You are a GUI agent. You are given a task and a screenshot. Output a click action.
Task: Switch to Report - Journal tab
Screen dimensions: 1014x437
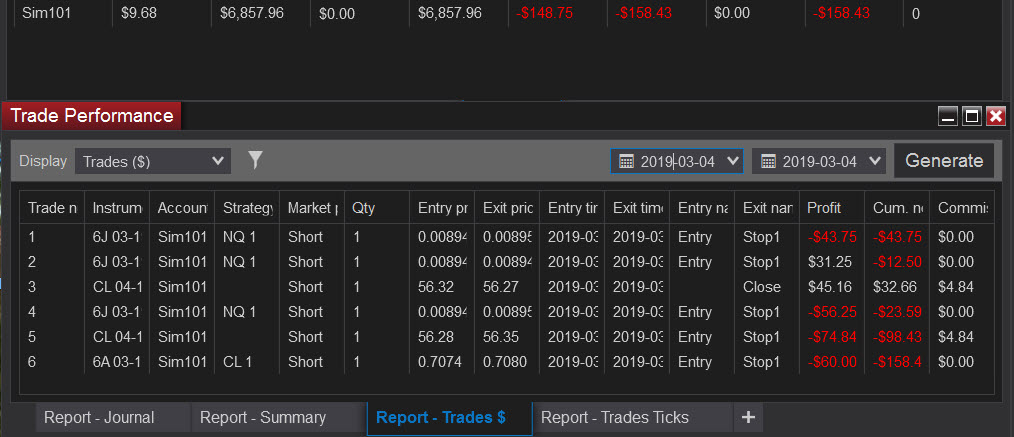pos(99,418)
